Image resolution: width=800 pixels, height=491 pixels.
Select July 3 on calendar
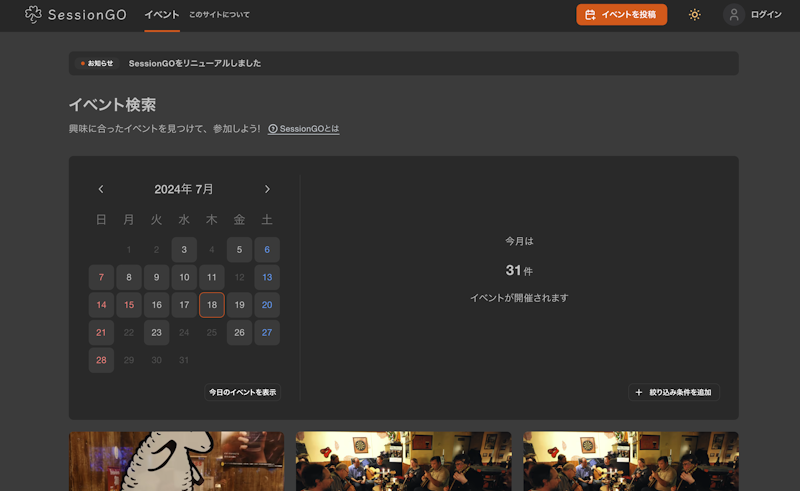(x=184, y=250)
